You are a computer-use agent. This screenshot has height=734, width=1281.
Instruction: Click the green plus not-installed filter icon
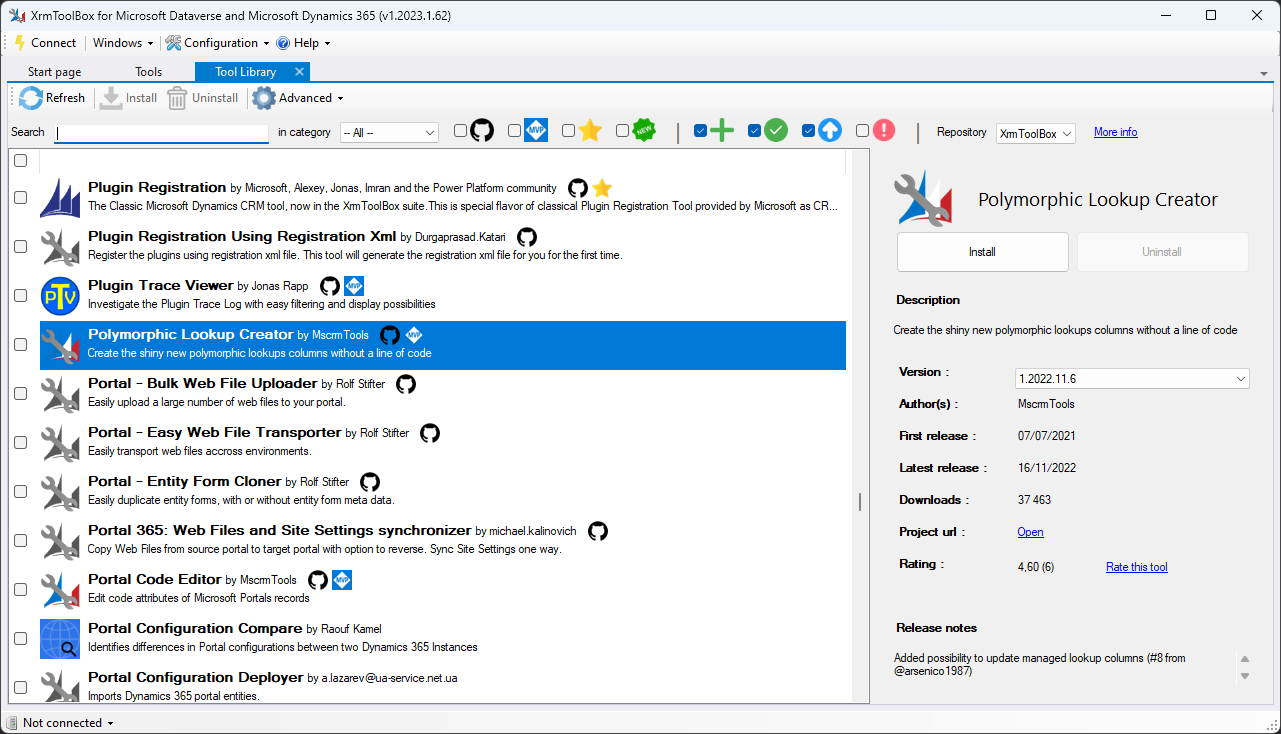click(722, 131)
